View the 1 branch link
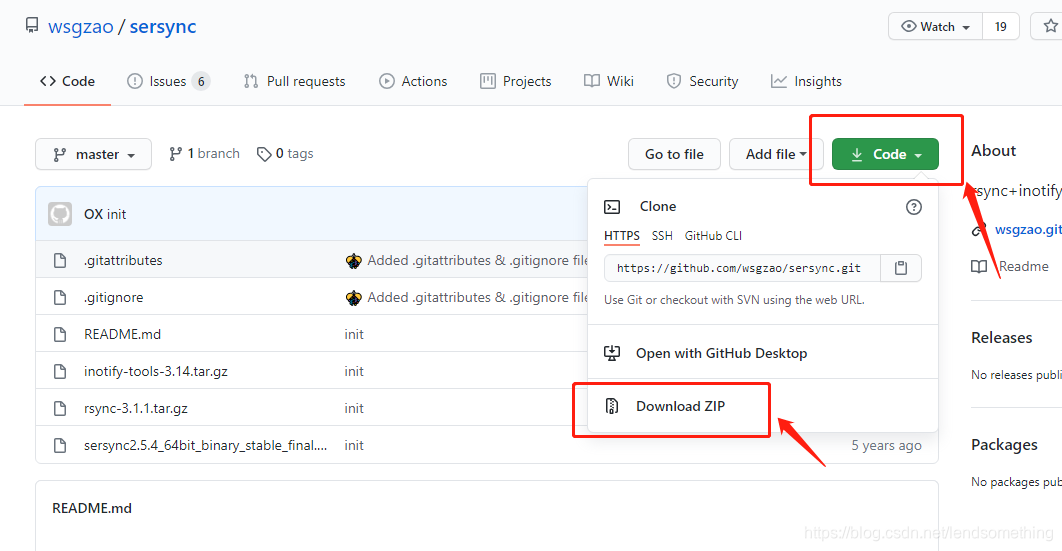The height and width of the screenshot is (551, 1062). click(x=204, y=154)
